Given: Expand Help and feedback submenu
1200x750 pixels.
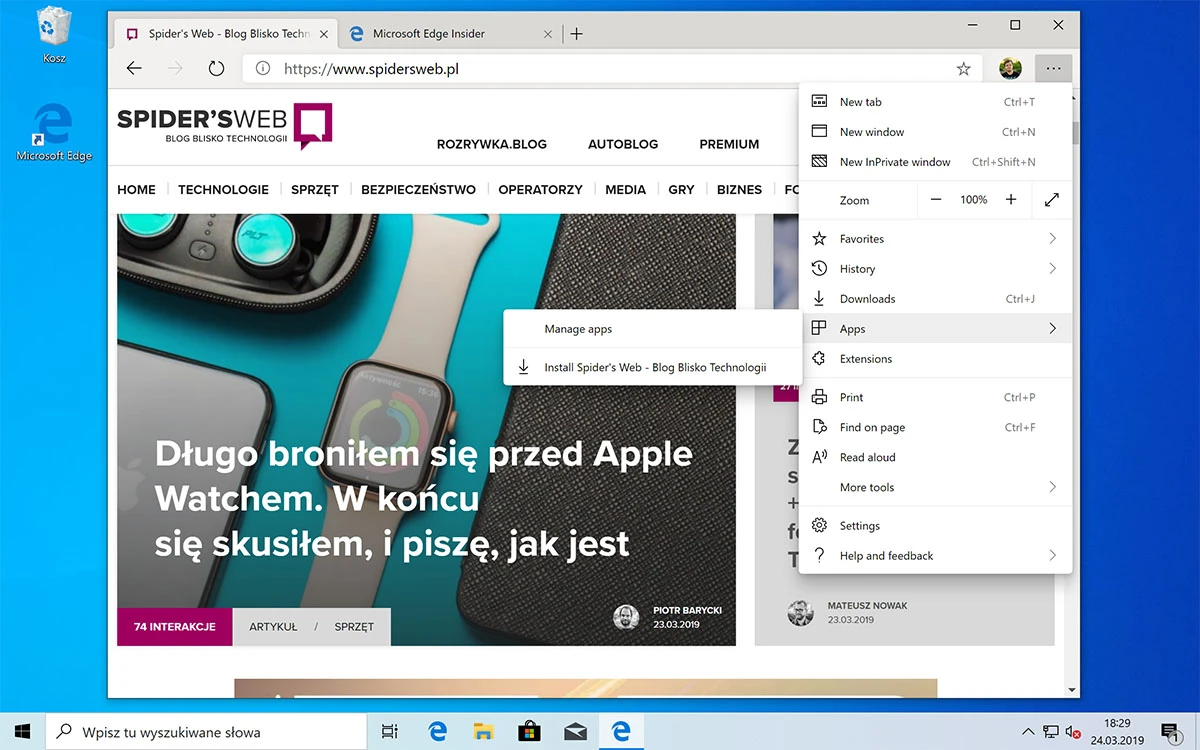Looking at the screenshot, I should point(935,556).
